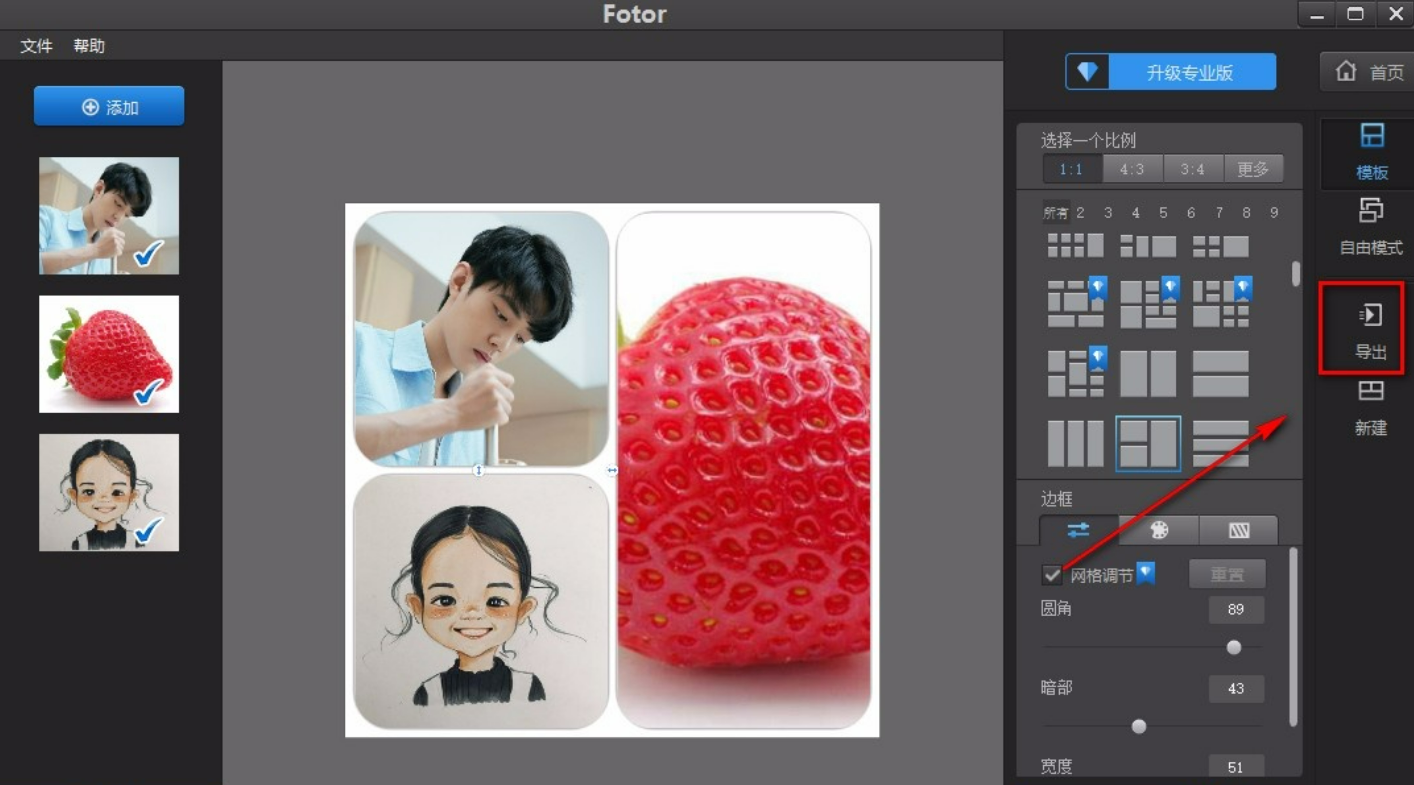1414x785 pixels.
Task: Switch to 自由模式 free mode
Action: point(1372,226)
